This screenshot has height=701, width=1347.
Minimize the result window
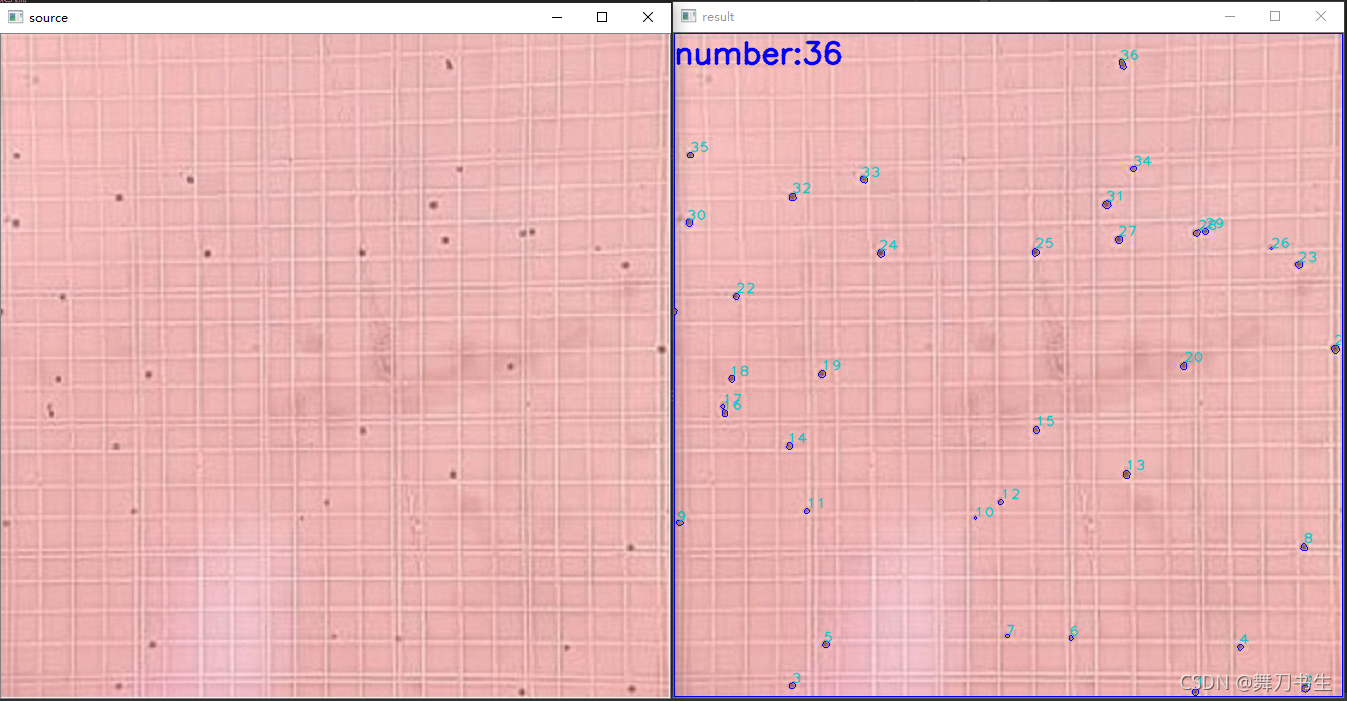point(1229,16)
